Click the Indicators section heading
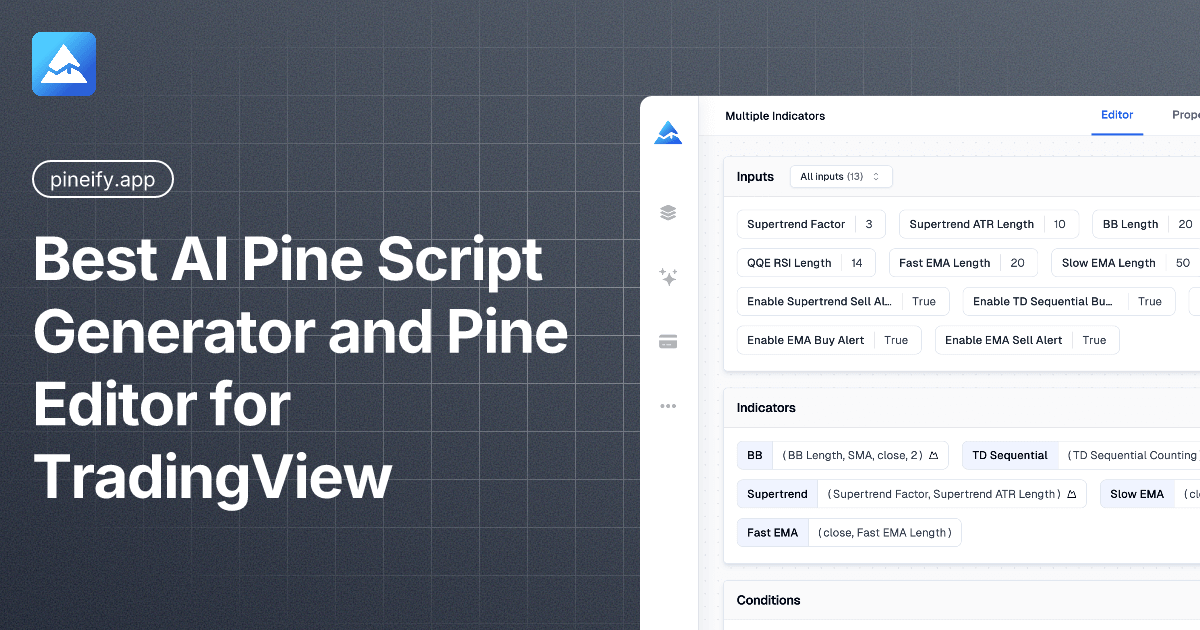The image size is (1200, 630). point(766,408)
